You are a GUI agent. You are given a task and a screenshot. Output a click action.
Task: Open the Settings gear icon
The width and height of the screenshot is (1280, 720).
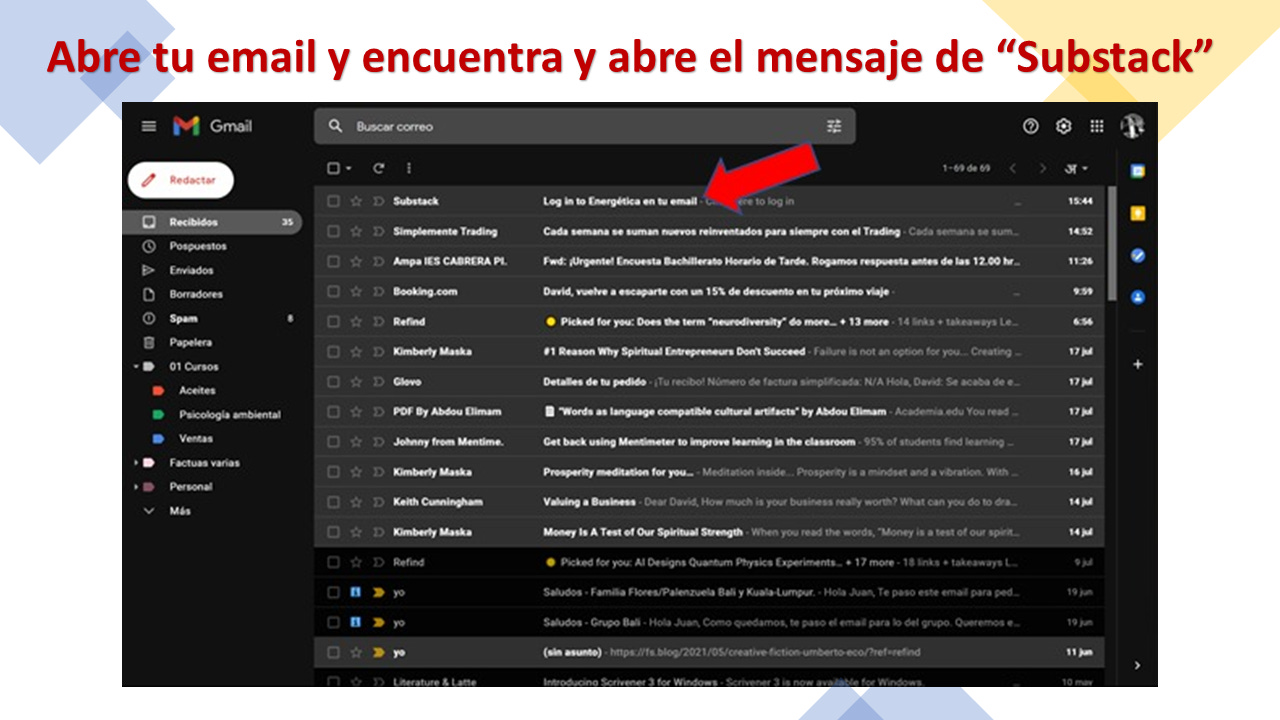coord(1064,126)
